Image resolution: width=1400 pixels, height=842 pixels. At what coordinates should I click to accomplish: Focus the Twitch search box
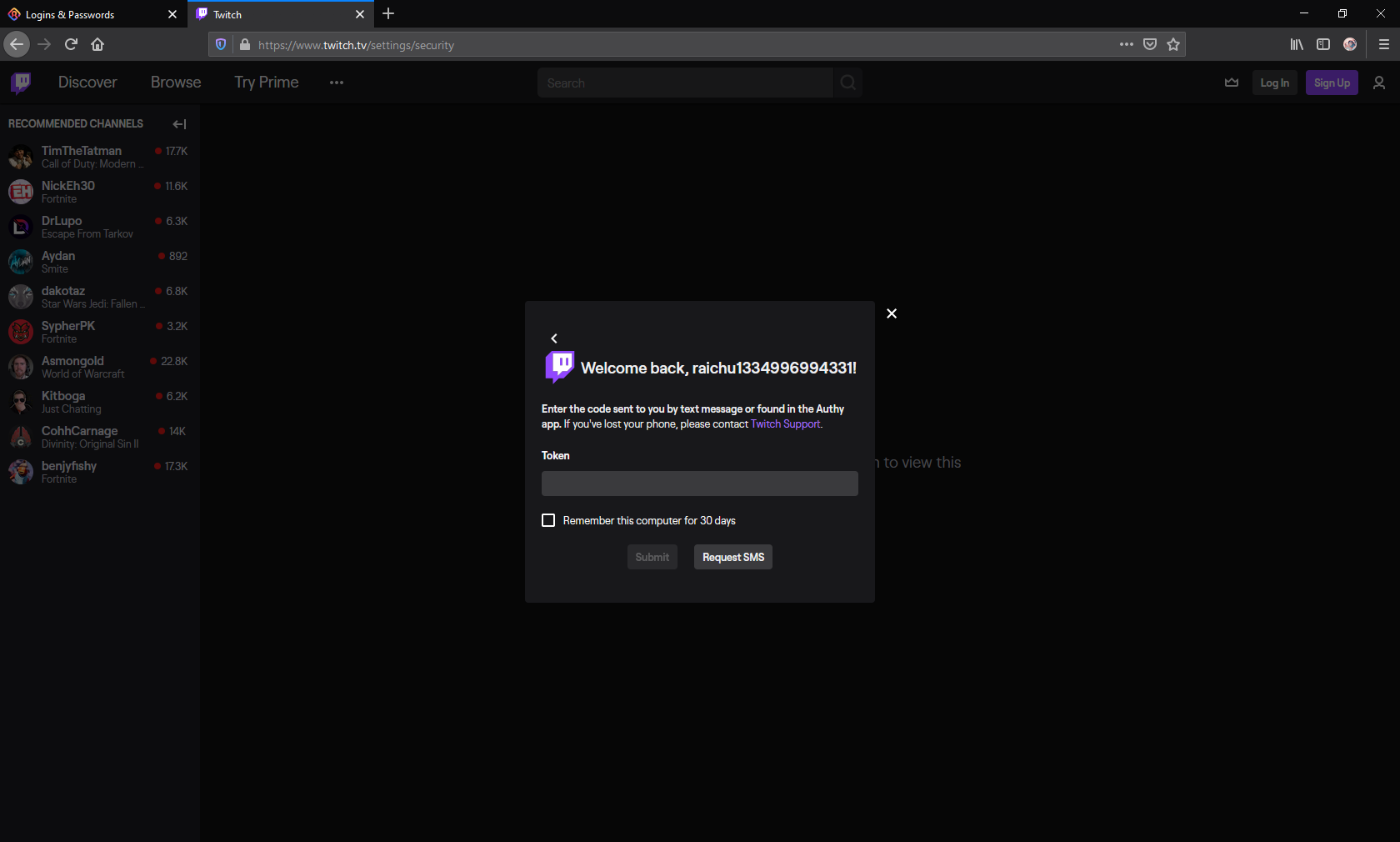point(685,83)
